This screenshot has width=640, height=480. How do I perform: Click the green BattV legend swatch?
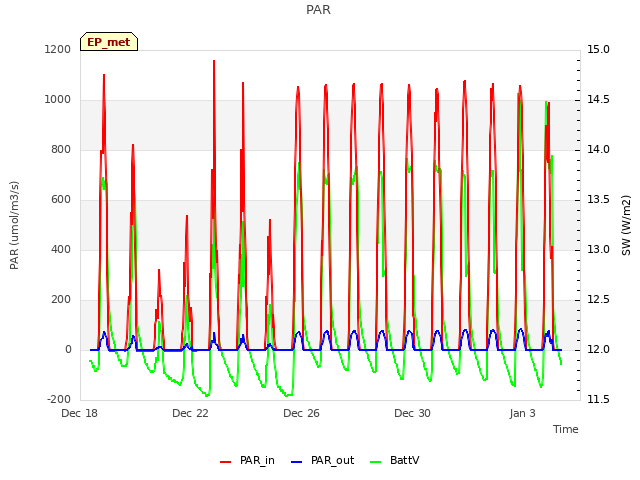(376, 462)
